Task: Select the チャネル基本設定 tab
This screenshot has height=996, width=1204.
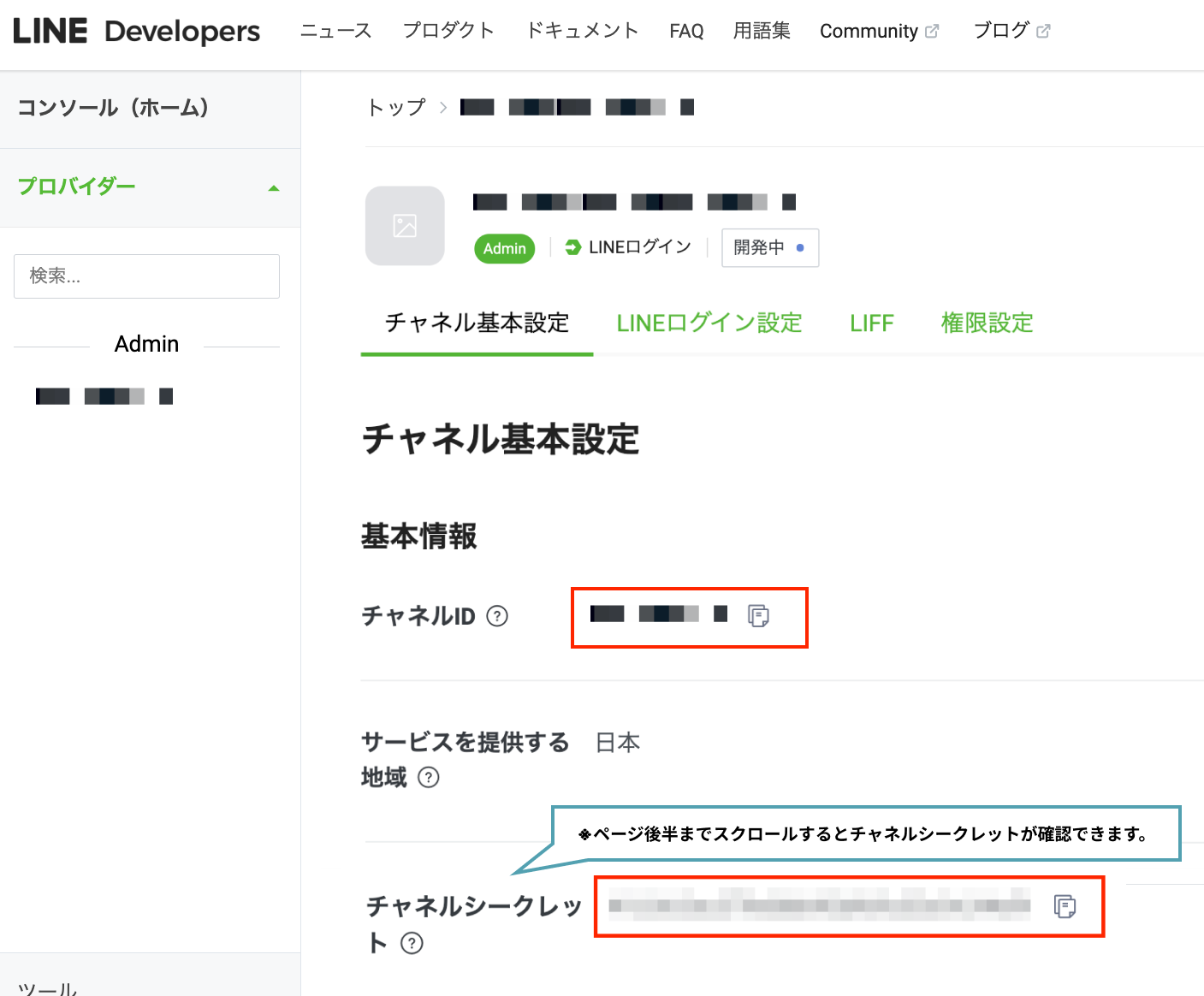Action: [x=477, y=323]
